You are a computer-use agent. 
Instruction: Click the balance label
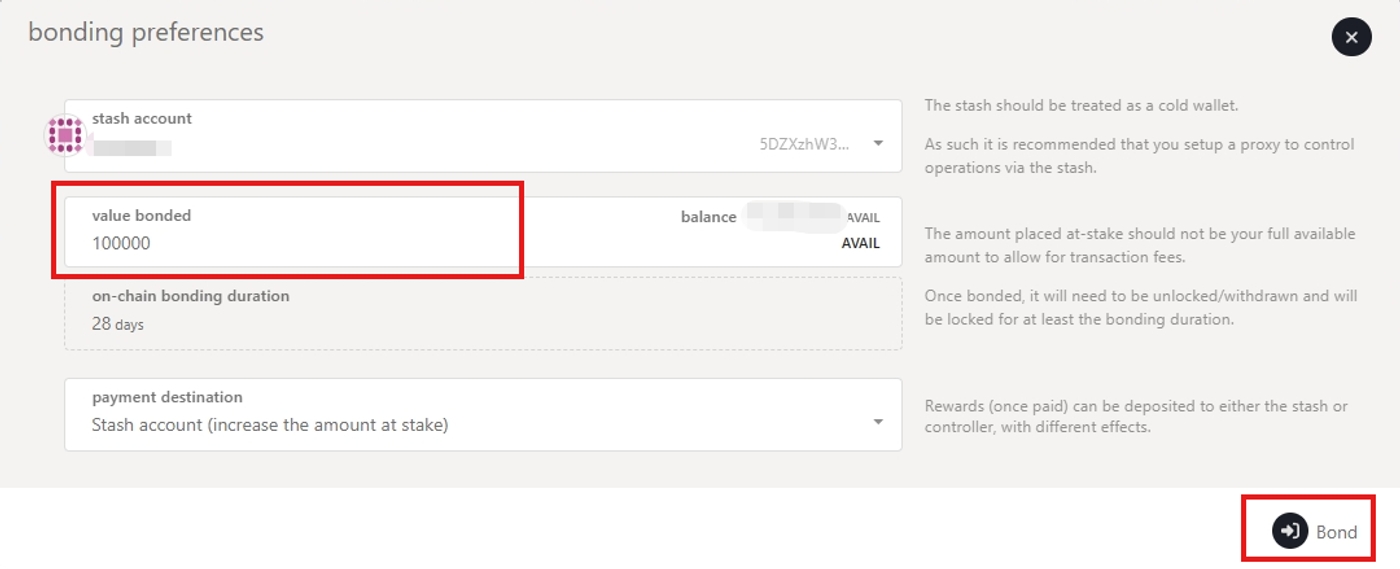tap(708, 217)
